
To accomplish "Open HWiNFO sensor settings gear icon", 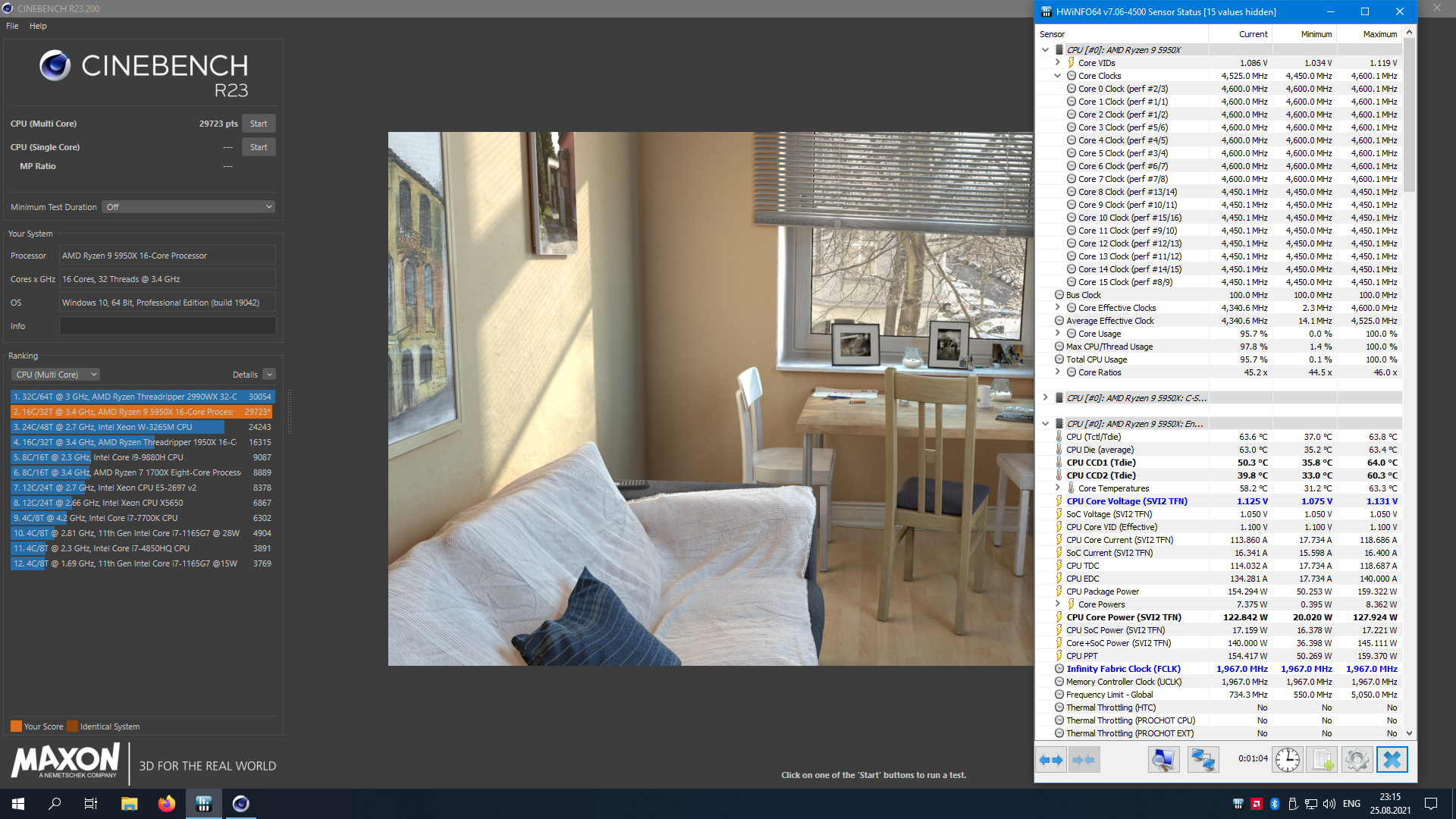I will 1357,760.
